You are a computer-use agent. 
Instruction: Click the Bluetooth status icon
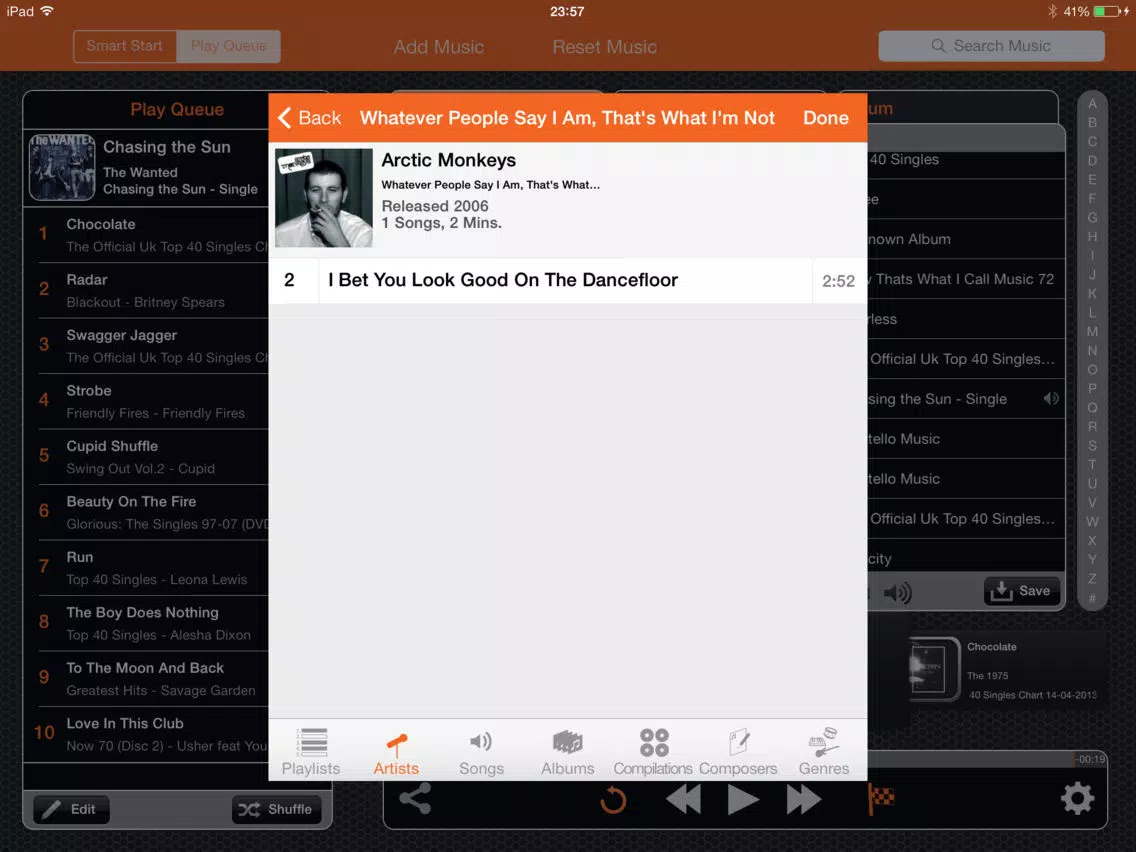click(1052, 12)
